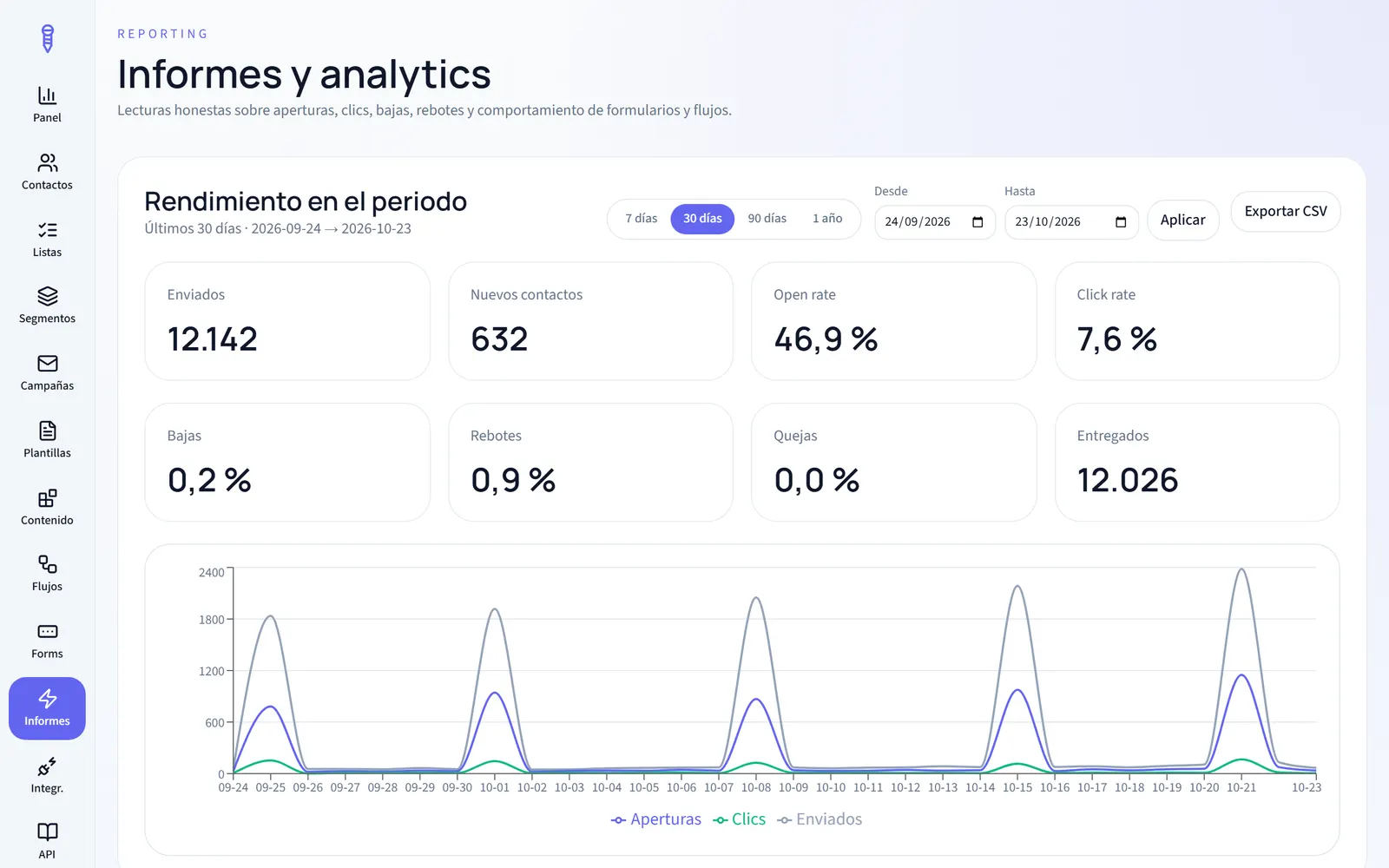This screenshot has width=1389, height=868.
Task: Open Integr. integrations section
Action: pos(47,775)
